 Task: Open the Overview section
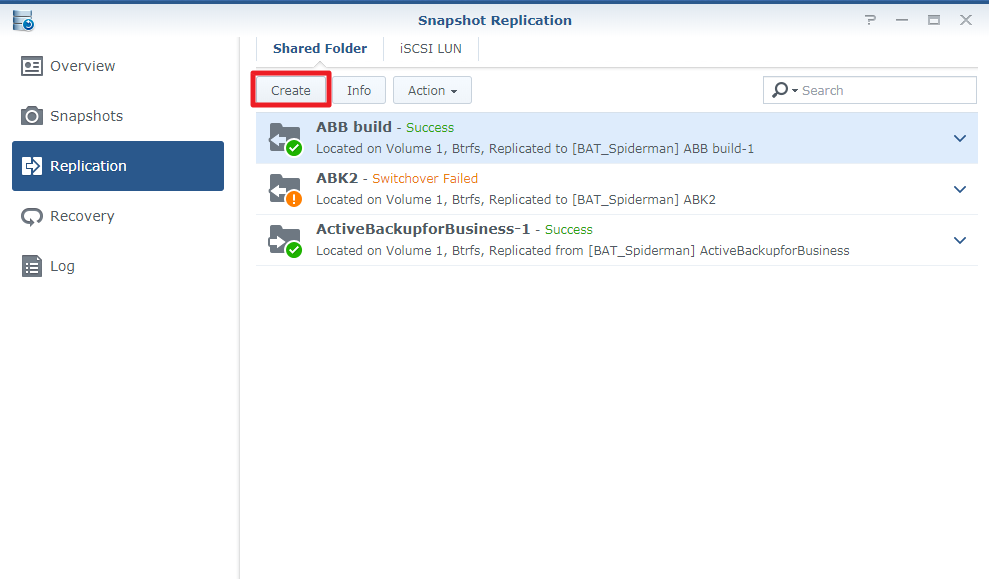118,66
